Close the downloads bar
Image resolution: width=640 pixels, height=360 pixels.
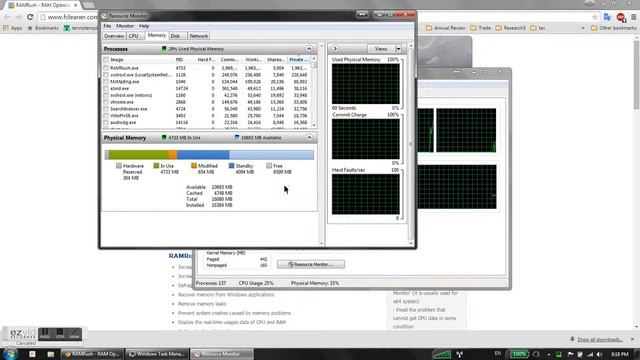632,340
